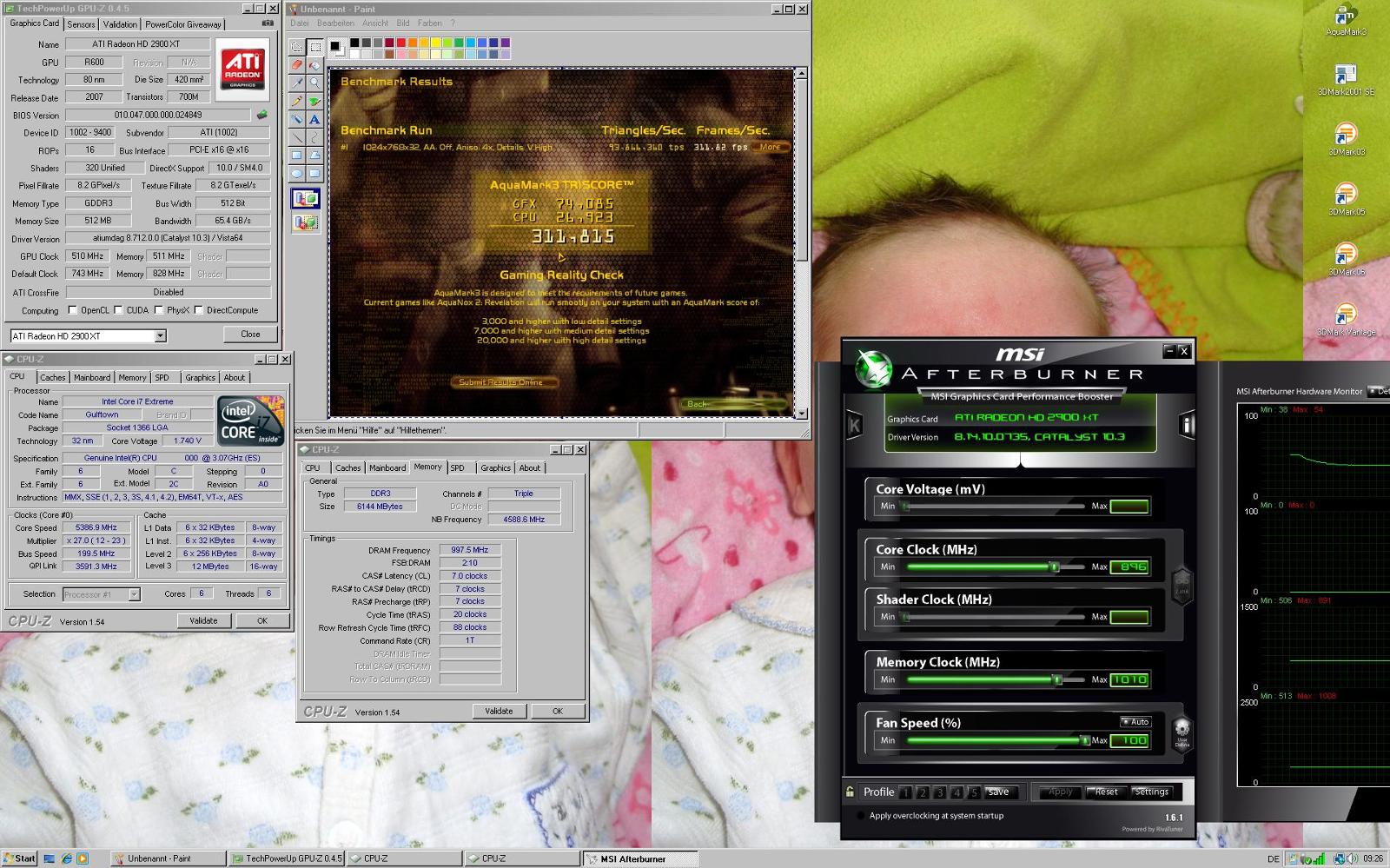This screenshot has width=1390, height=868.
Task: Open the Datei menu in Paint
Action: click(300, 23)
